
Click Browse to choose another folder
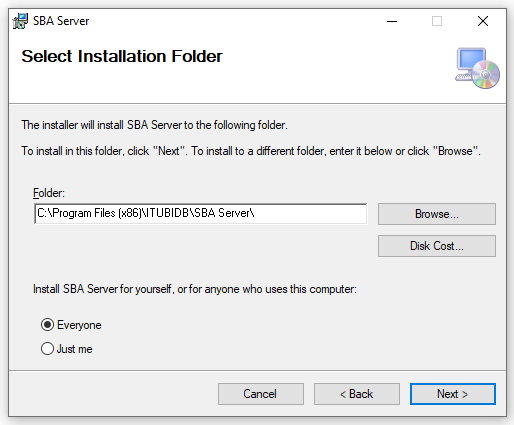point(437,214)
